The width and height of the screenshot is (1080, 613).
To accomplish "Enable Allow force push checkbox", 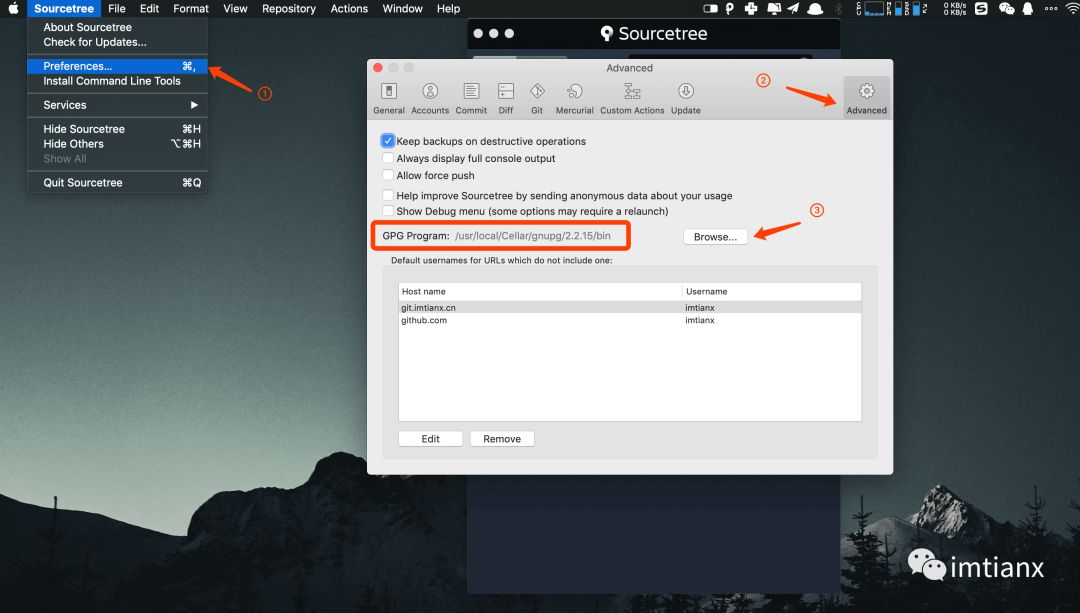I will coord(388,175).
